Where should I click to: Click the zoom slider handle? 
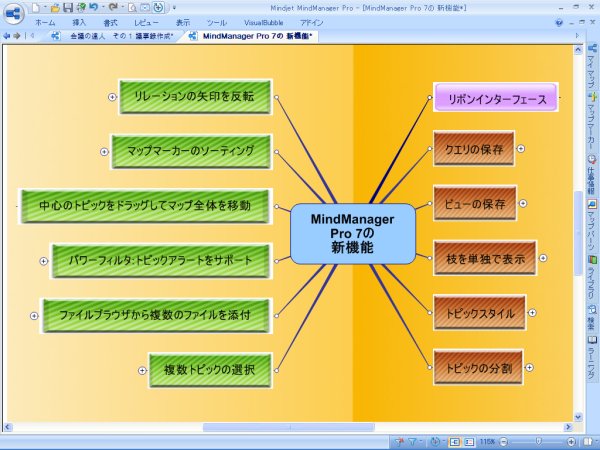click(x=538, y=442)
